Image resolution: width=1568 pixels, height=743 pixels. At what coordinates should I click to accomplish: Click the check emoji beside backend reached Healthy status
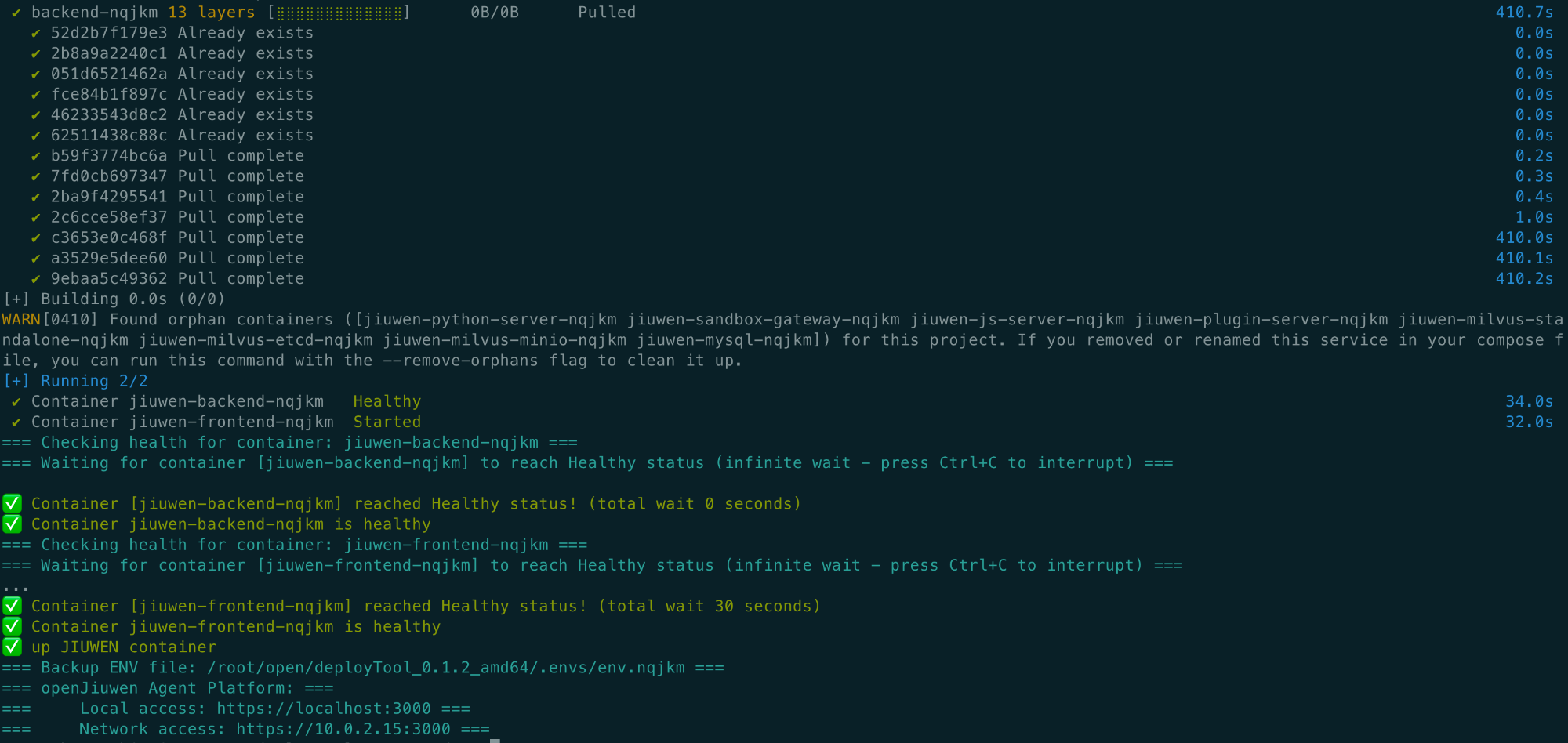(12, 503)
